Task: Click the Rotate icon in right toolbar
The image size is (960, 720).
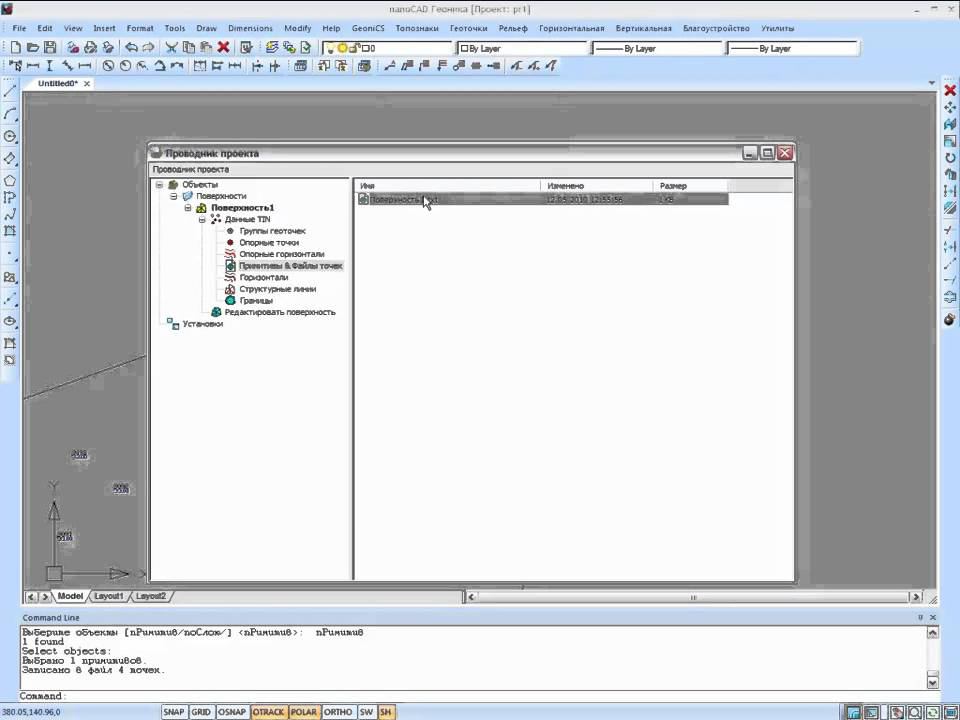Action: (x=950, y=158)
